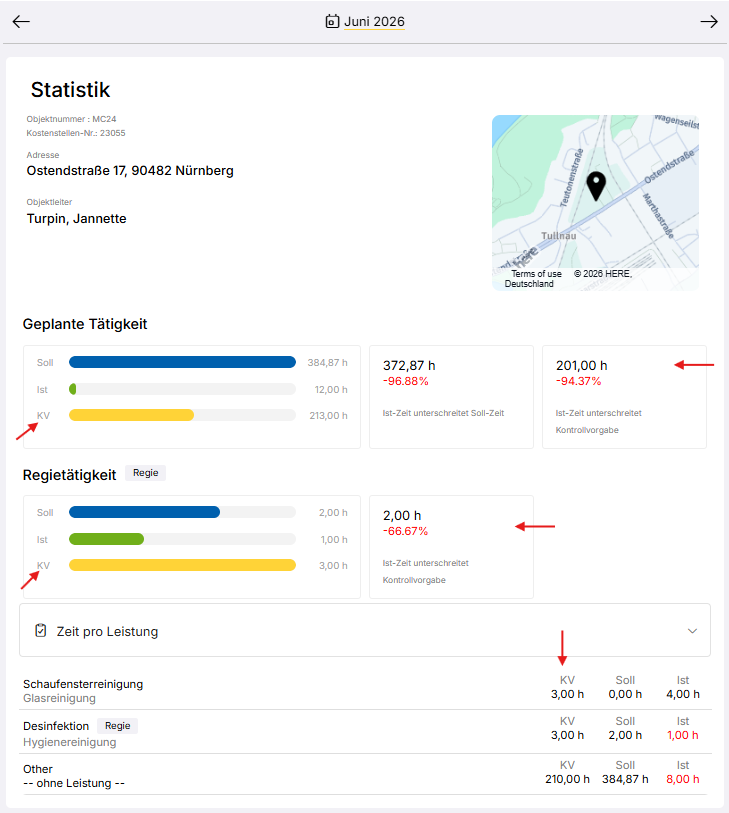Select the 201,00 h Kontrollvorgabe card
Viewport: 729px width, 813px height.
[x=624, y=397]
